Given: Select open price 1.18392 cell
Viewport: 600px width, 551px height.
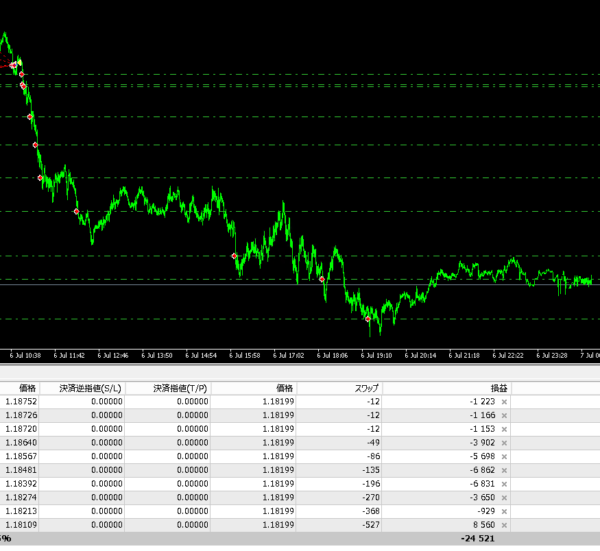Looking at the screenshot, I should [x=19, y=484].
